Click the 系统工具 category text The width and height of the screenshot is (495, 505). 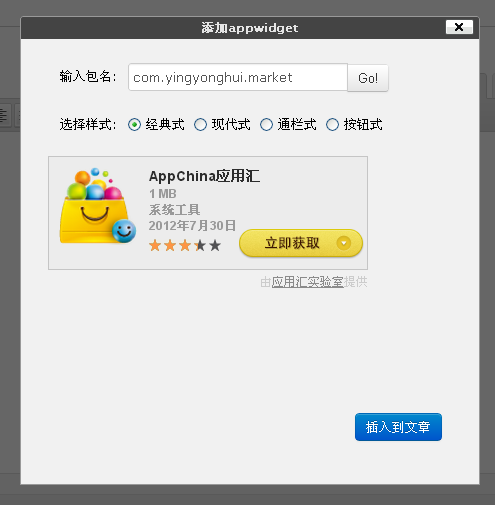(x=174, y=210)
